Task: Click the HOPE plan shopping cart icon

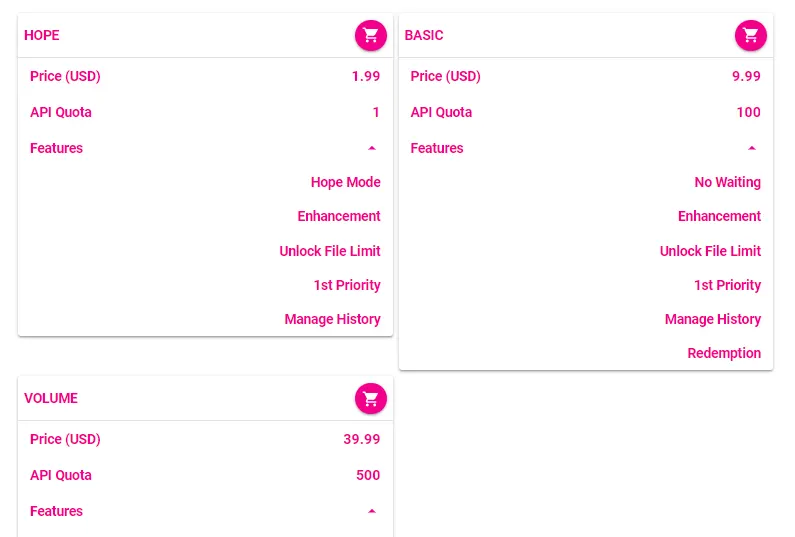Action: point(370,35)
